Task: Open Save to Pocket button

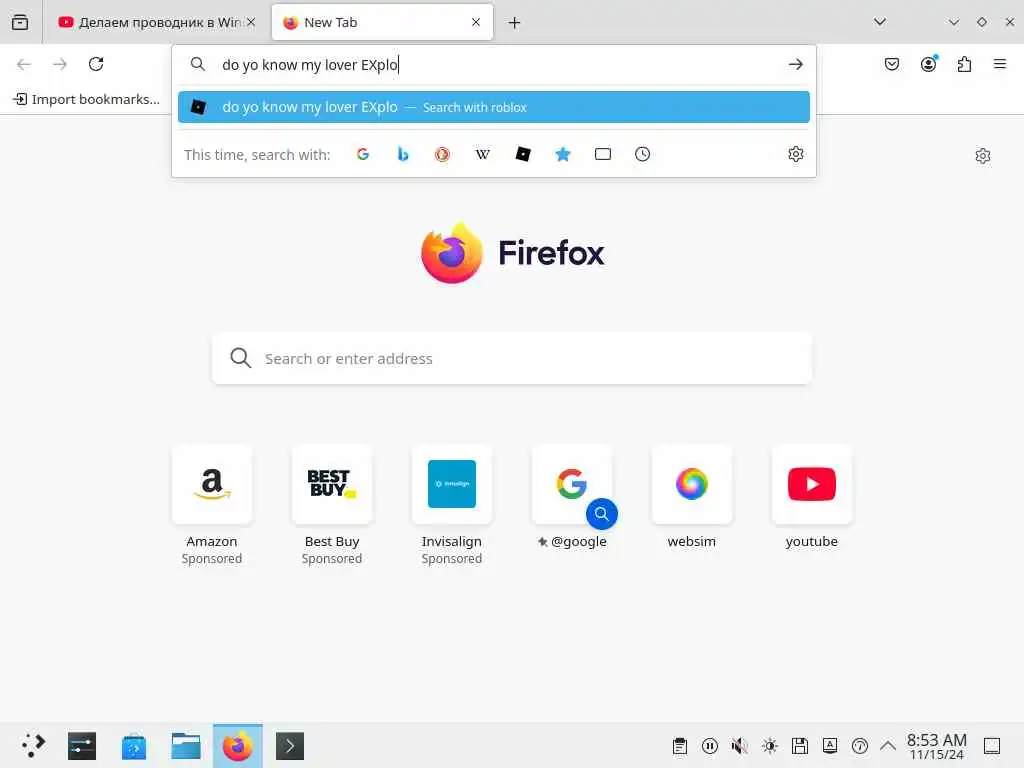Action: (x=892, y=64)
